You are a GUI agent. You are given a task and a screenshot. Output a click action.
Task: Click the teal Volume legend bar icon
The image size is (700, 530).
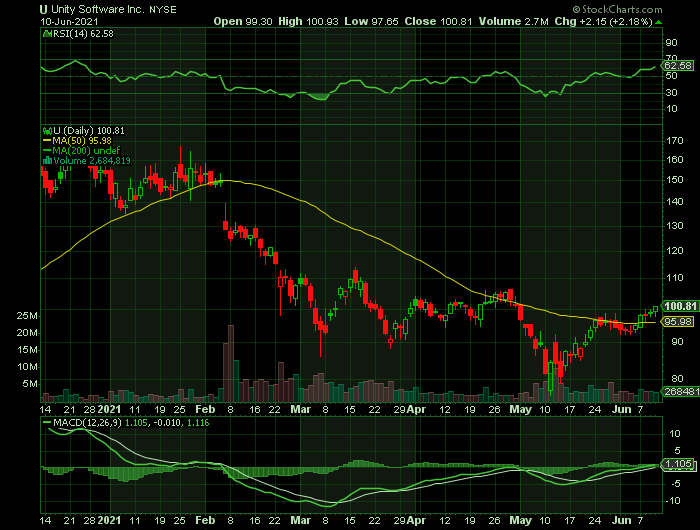pos(45,158)
